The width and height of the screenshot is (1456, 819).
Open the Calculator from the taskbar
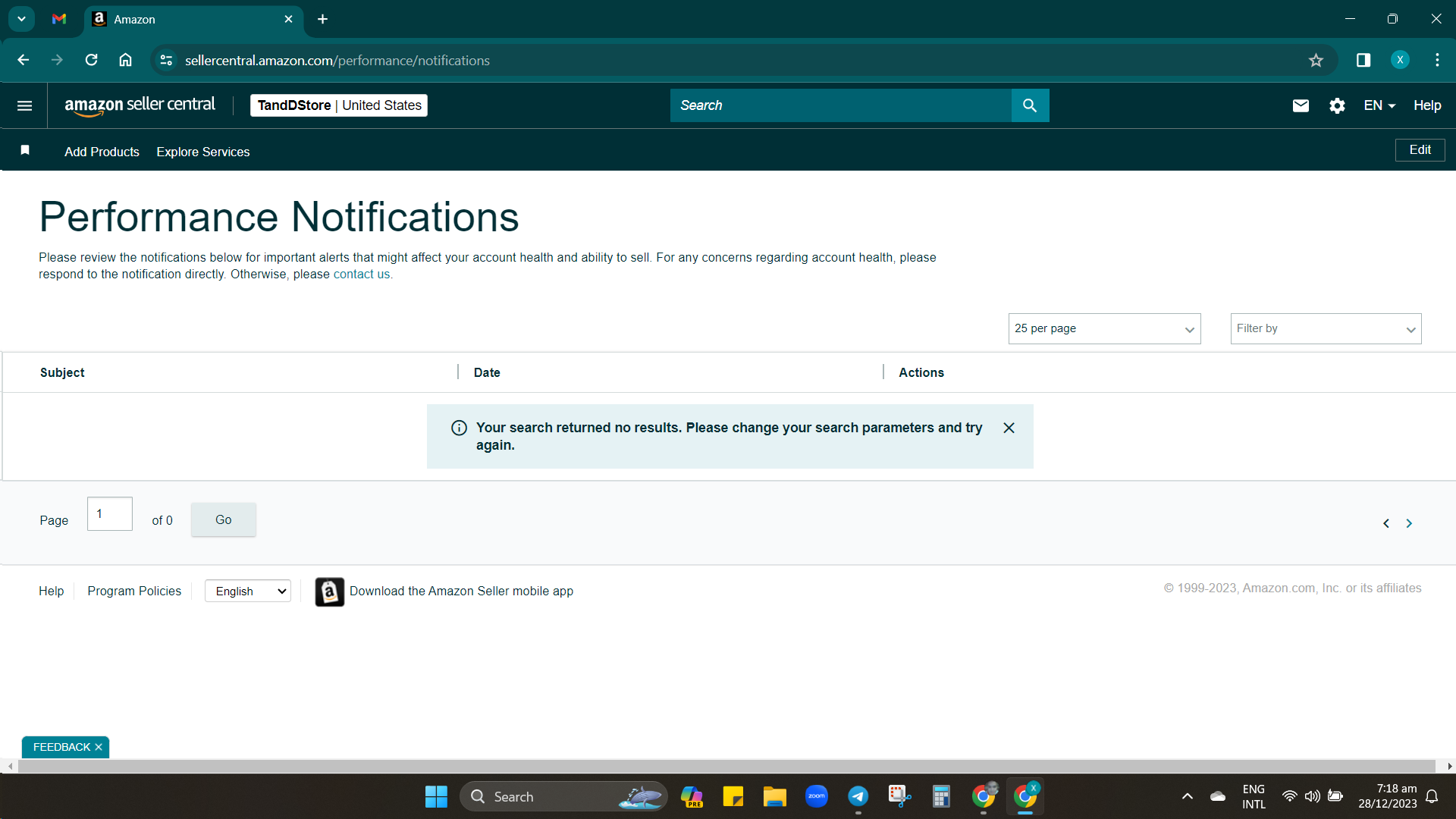(941, 796)
